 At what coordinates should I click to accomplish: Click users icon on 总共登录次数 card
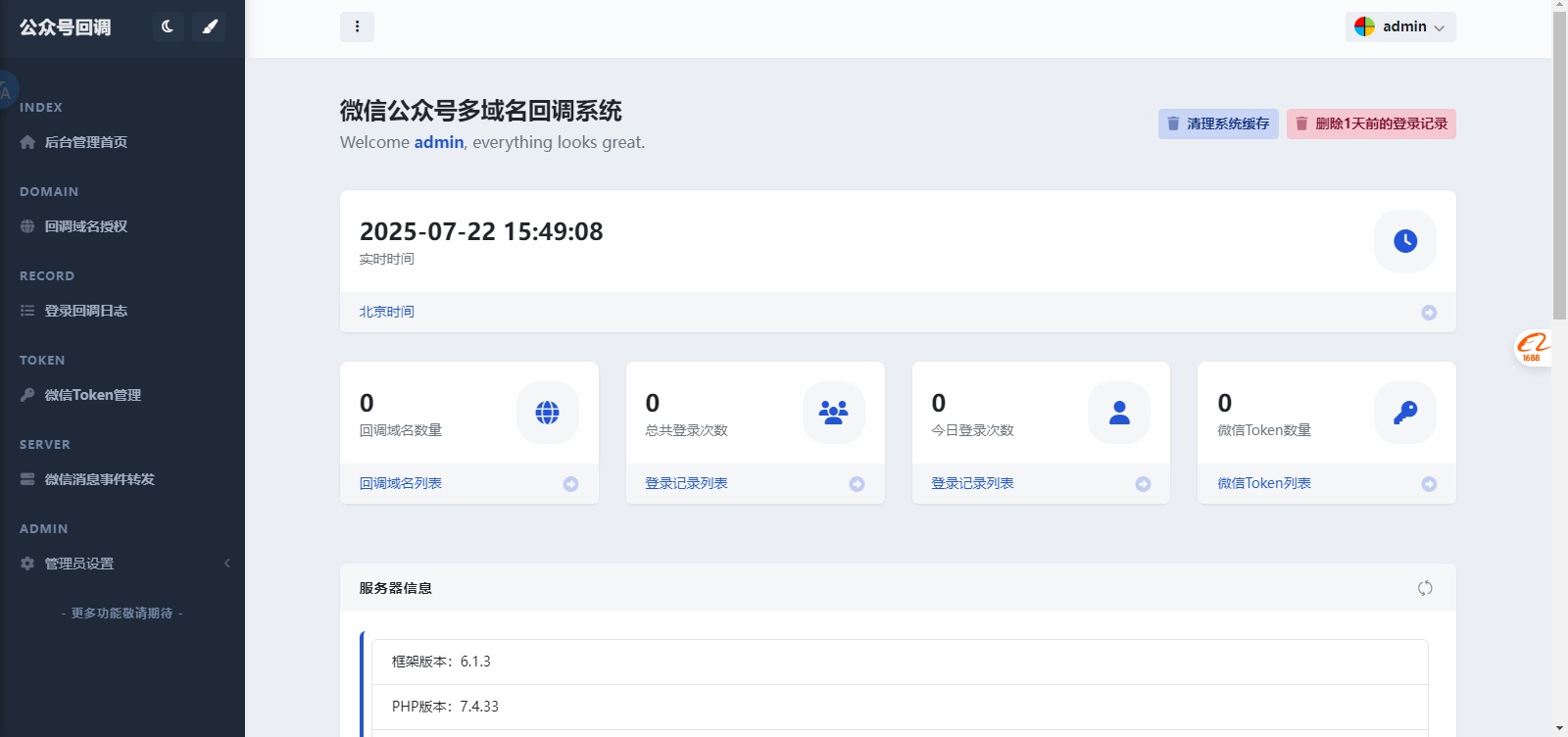[x=834, y=413]
